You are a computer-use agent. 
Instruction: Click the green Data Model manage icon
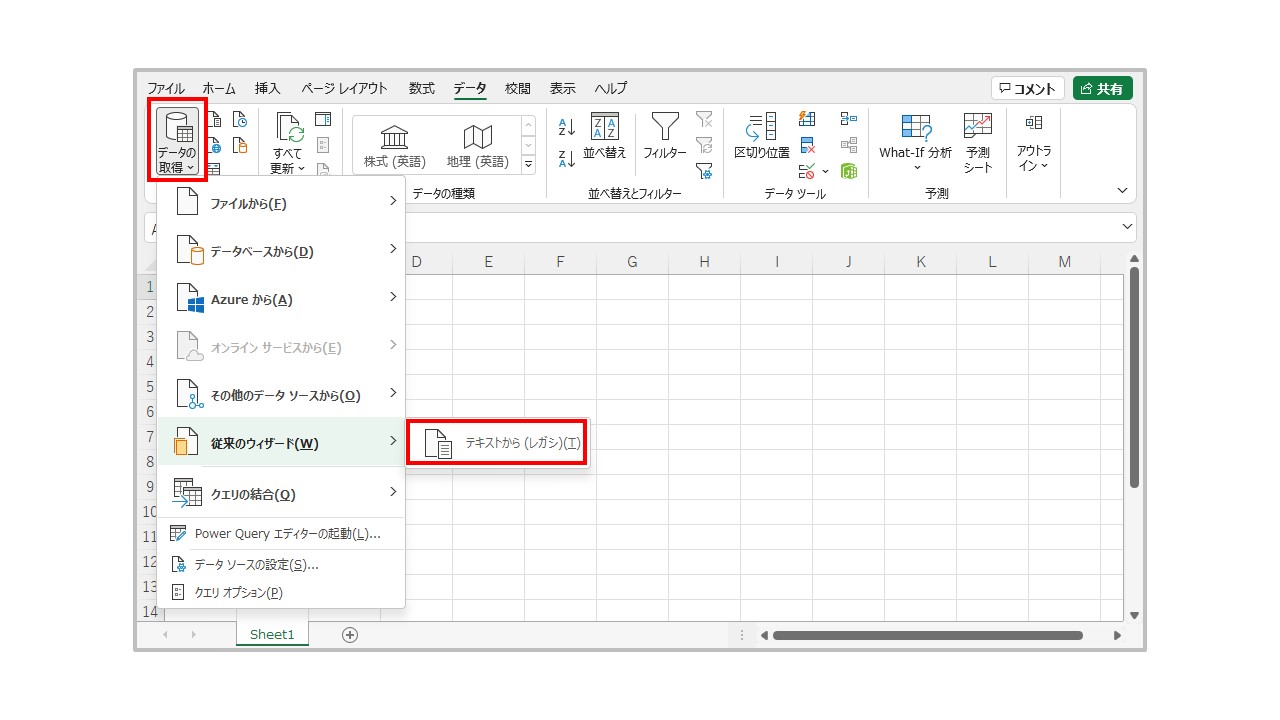(x=849, y=171)
